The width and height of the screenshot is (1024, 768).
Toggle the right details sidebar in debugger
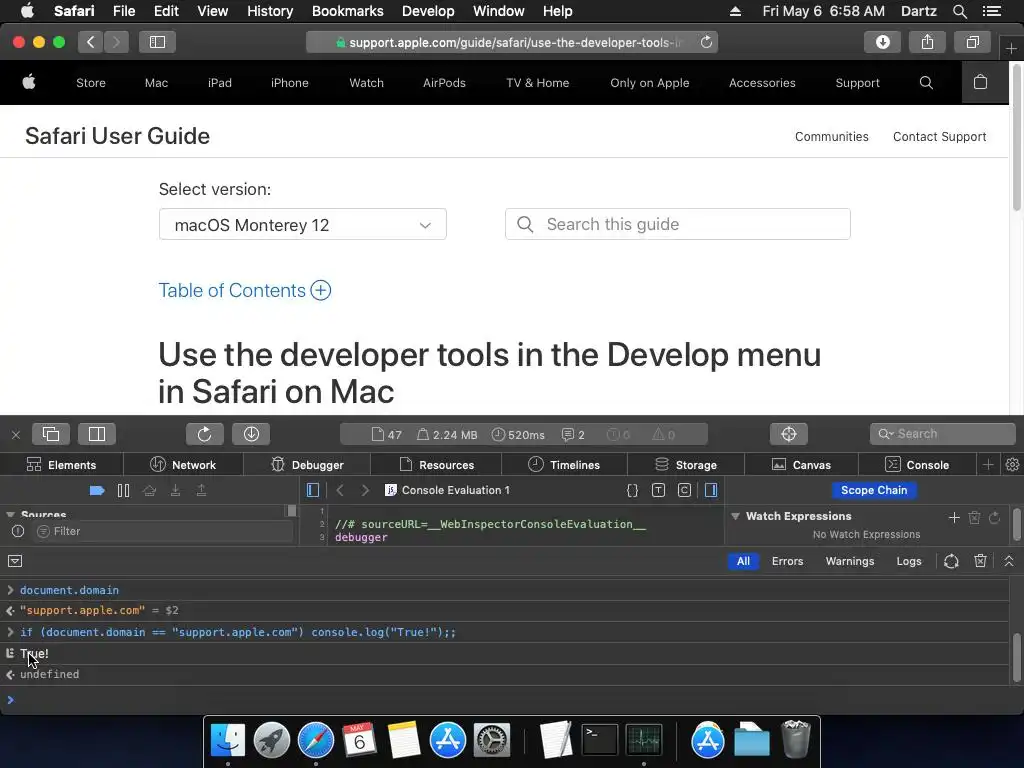(711, 490)
